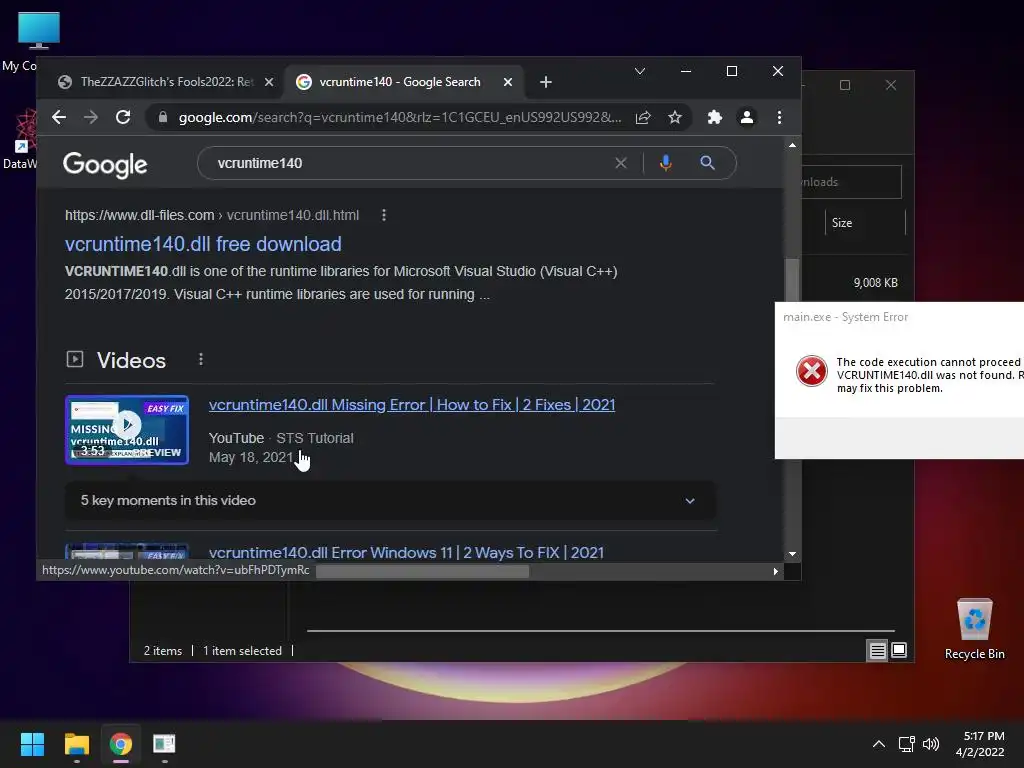This screenshot has width=1024, height=768.
Task: Switch File Explorer to details view
Action: coord(877,650)
